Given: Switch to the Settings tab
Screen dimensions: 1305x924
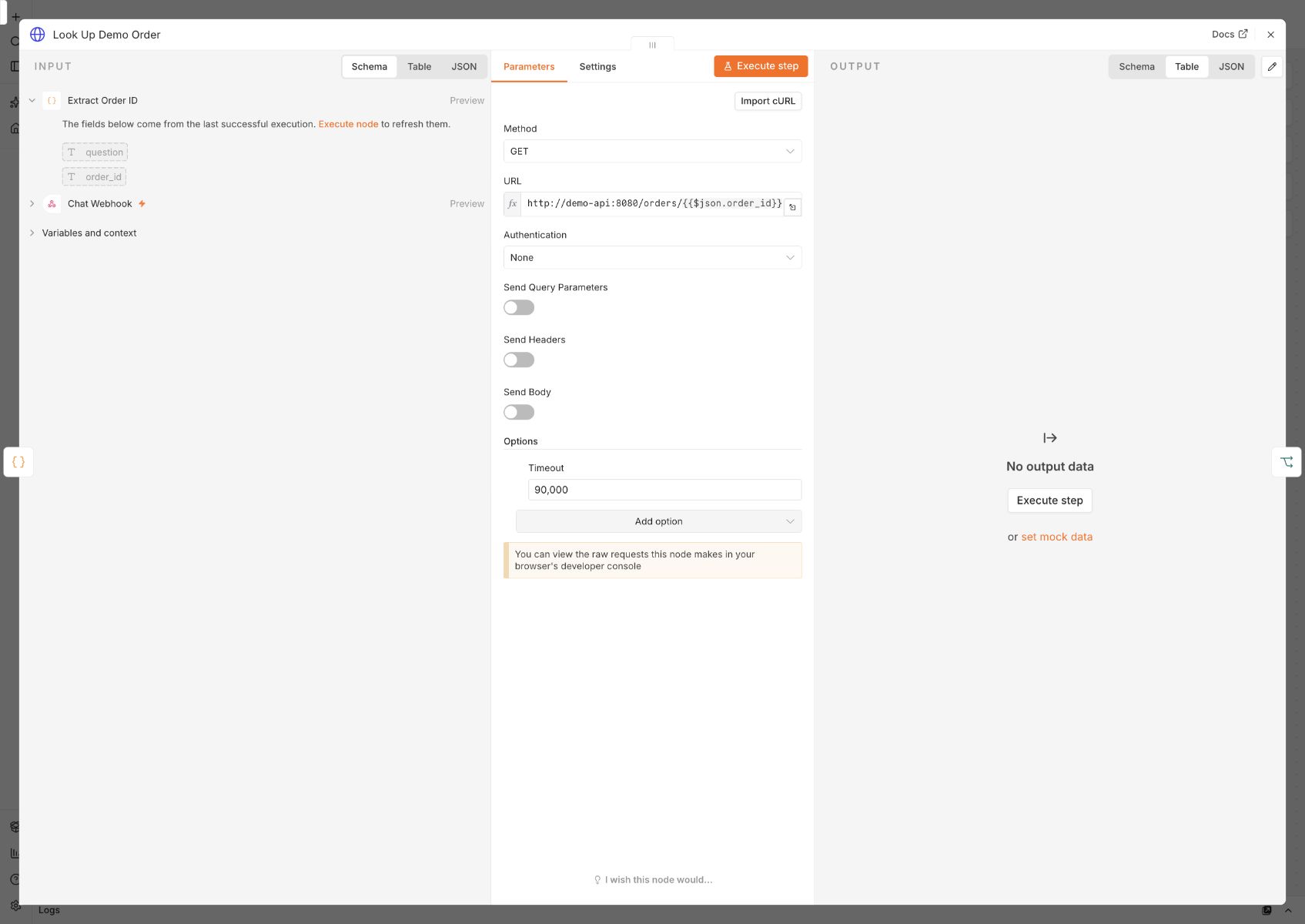Looking at the screenshot, I should pos(597,67).
